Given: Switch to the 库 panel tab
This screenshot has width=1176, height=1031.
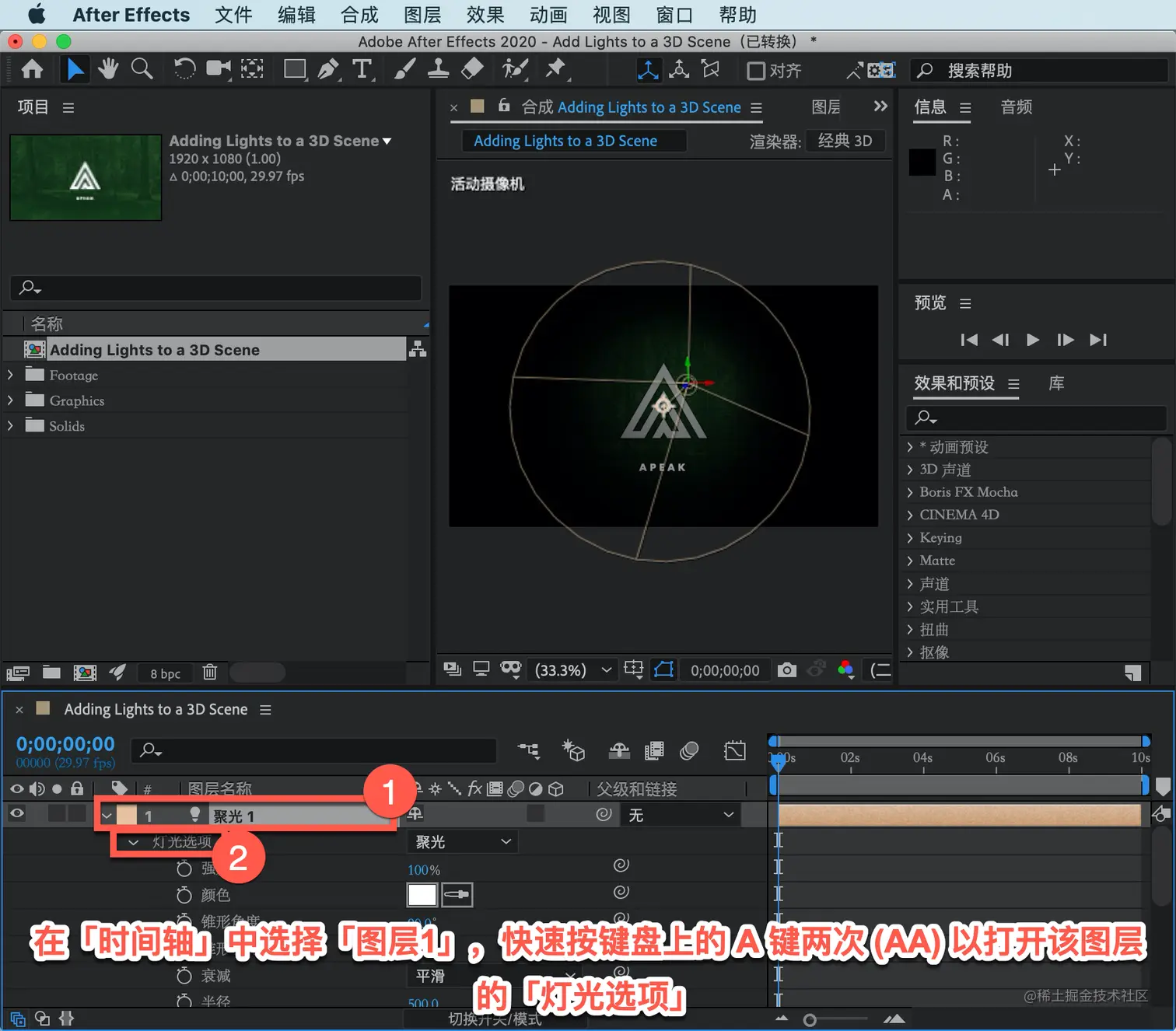Looking at the screenshot, I should click(x=1056, y=383).
